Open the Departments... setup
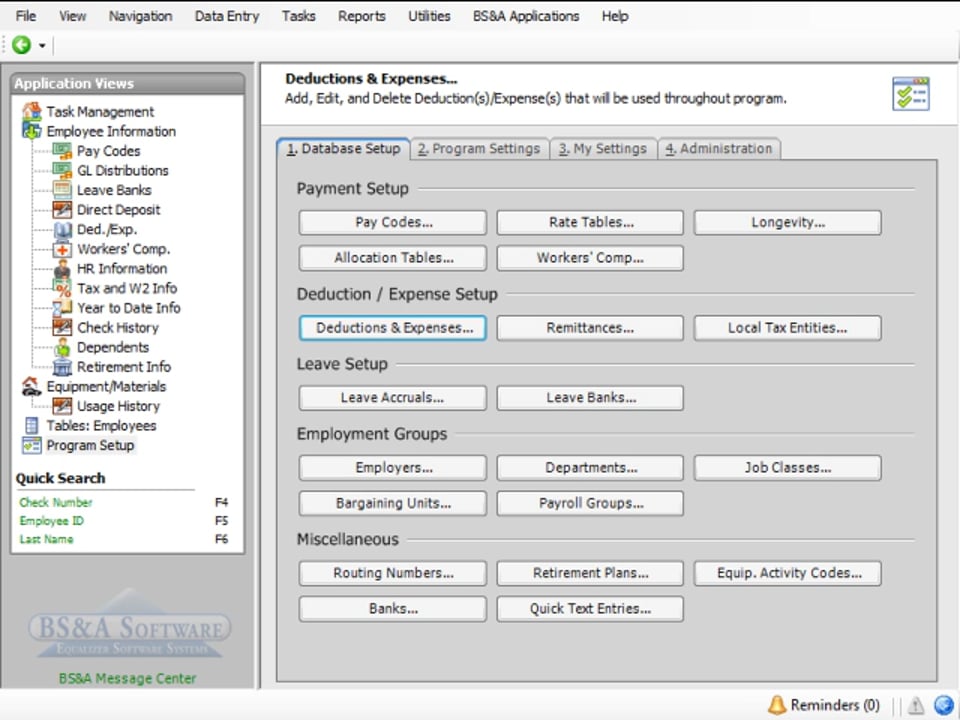 [590, 467]
